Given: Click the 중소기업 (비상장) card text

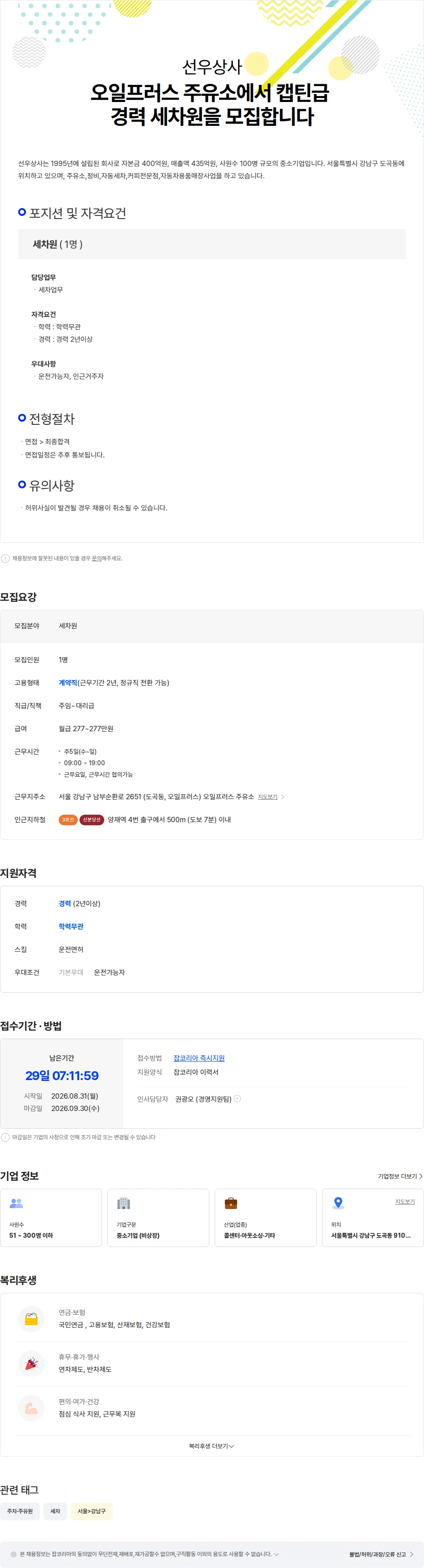Looking at the screenshot, I should click(x=138, y=1235).
